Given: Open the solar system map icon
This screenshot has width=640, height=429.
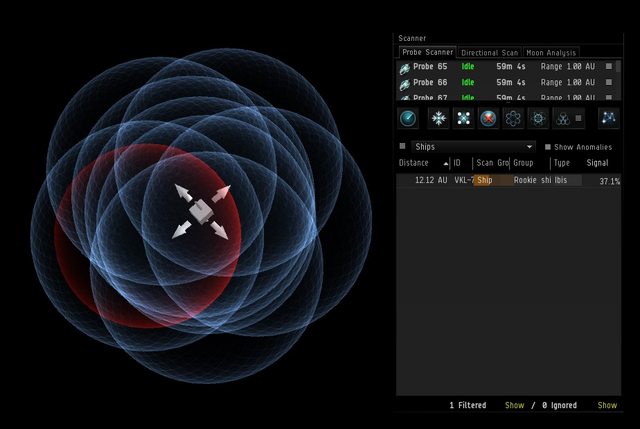Looking at the screenshot, I should pos(609,118).
